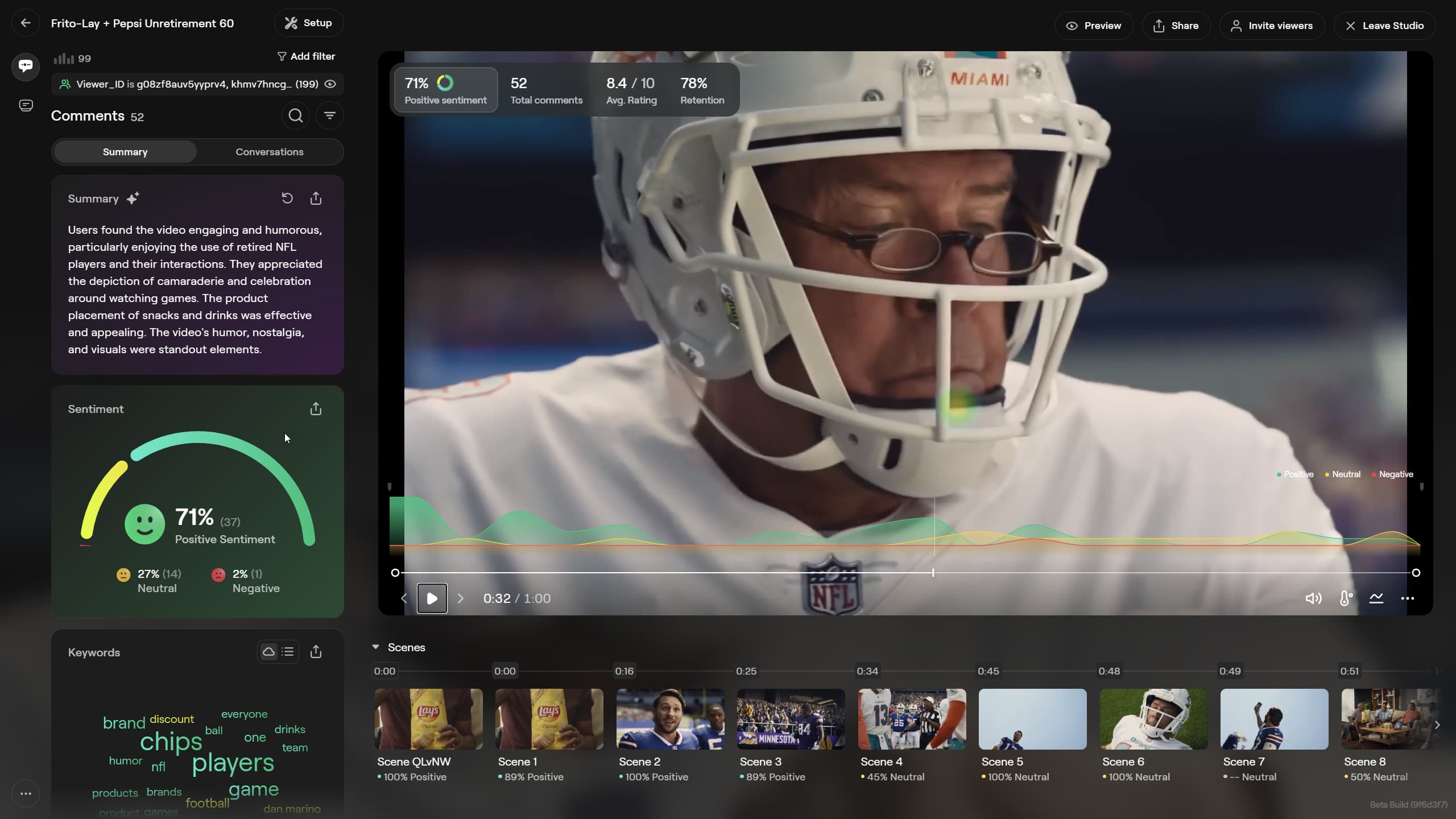
Task: Jump to next scene arrow
Action: pos(461,598)
